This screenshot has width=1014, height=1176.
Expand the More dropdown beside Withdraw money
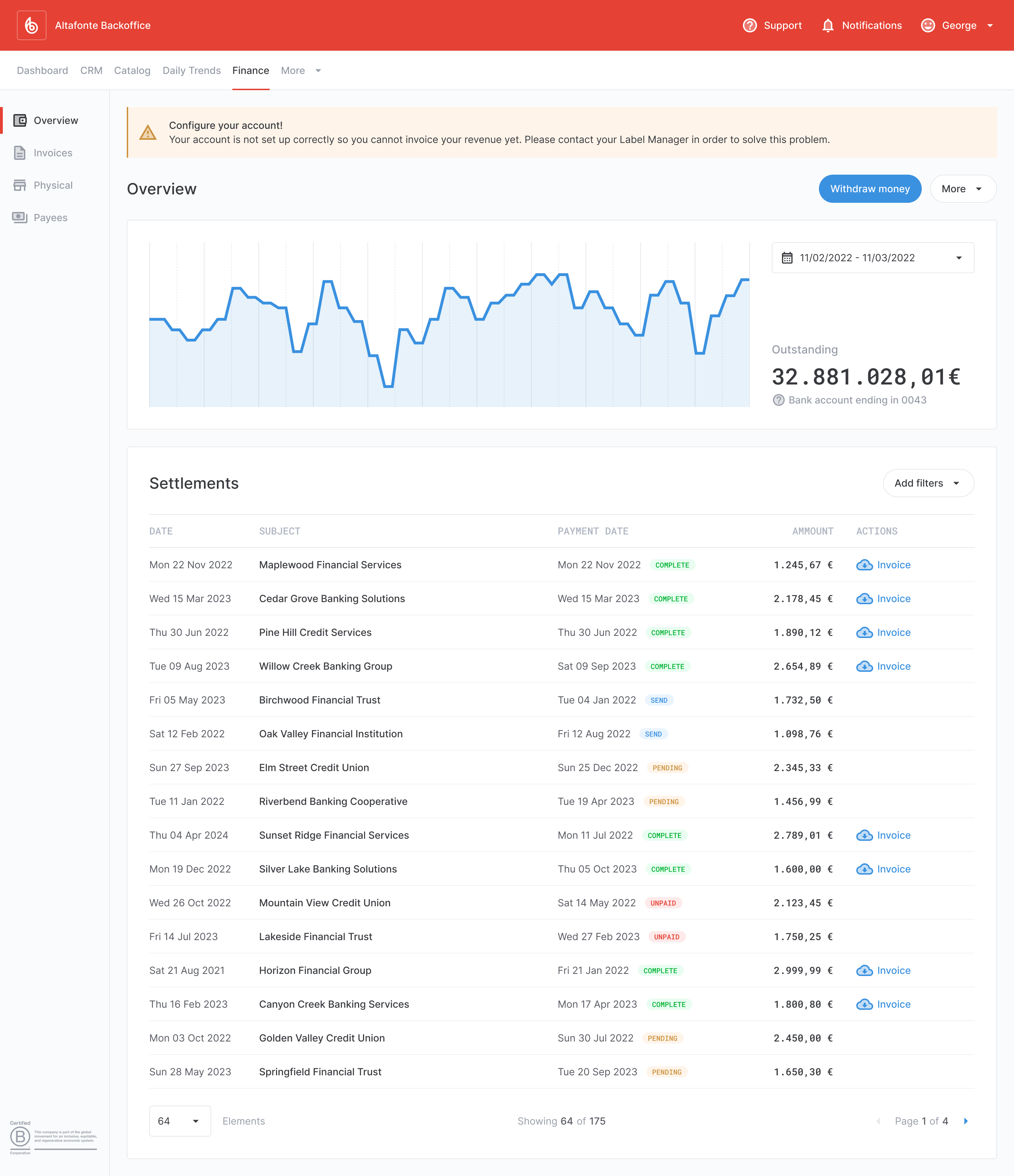tap(962, 189)
